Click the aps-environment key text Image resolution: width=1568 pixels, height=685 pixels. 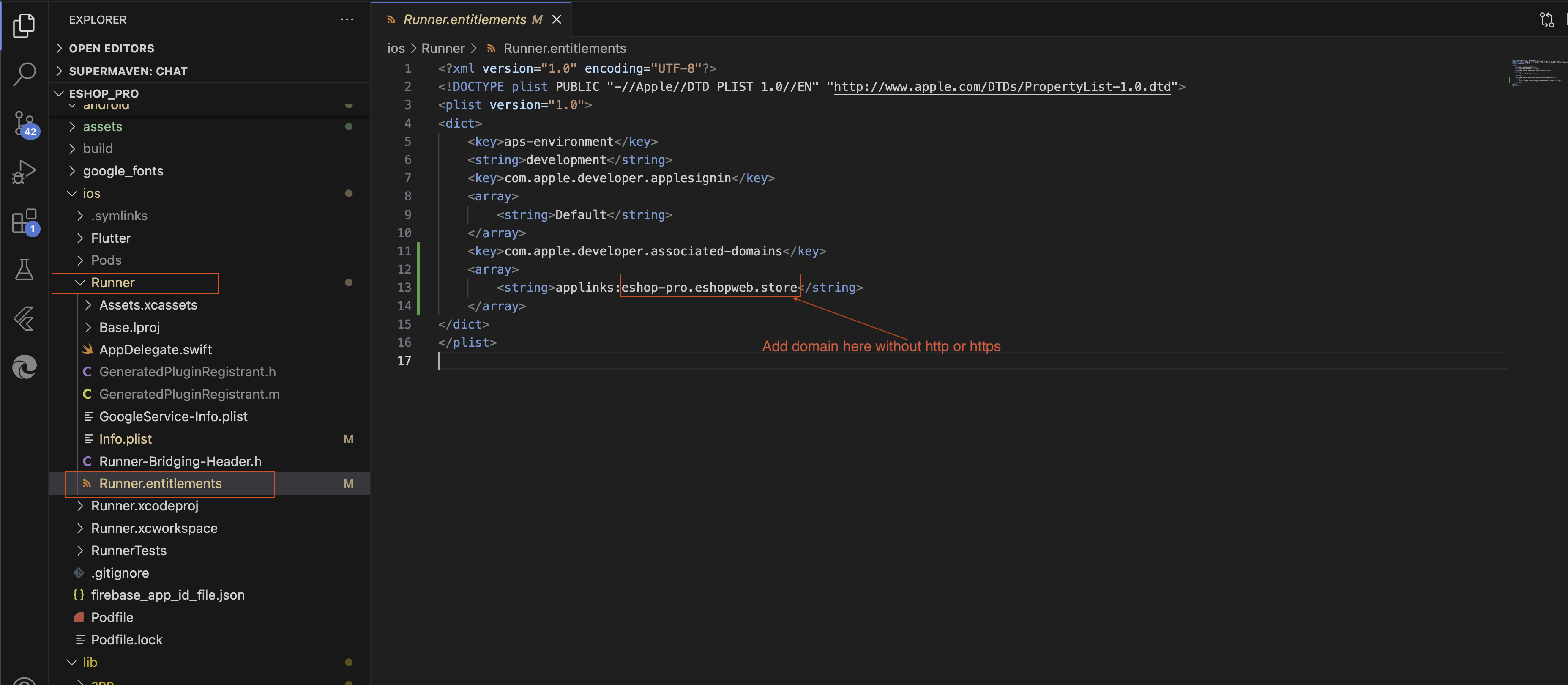[x=559, y=141]
